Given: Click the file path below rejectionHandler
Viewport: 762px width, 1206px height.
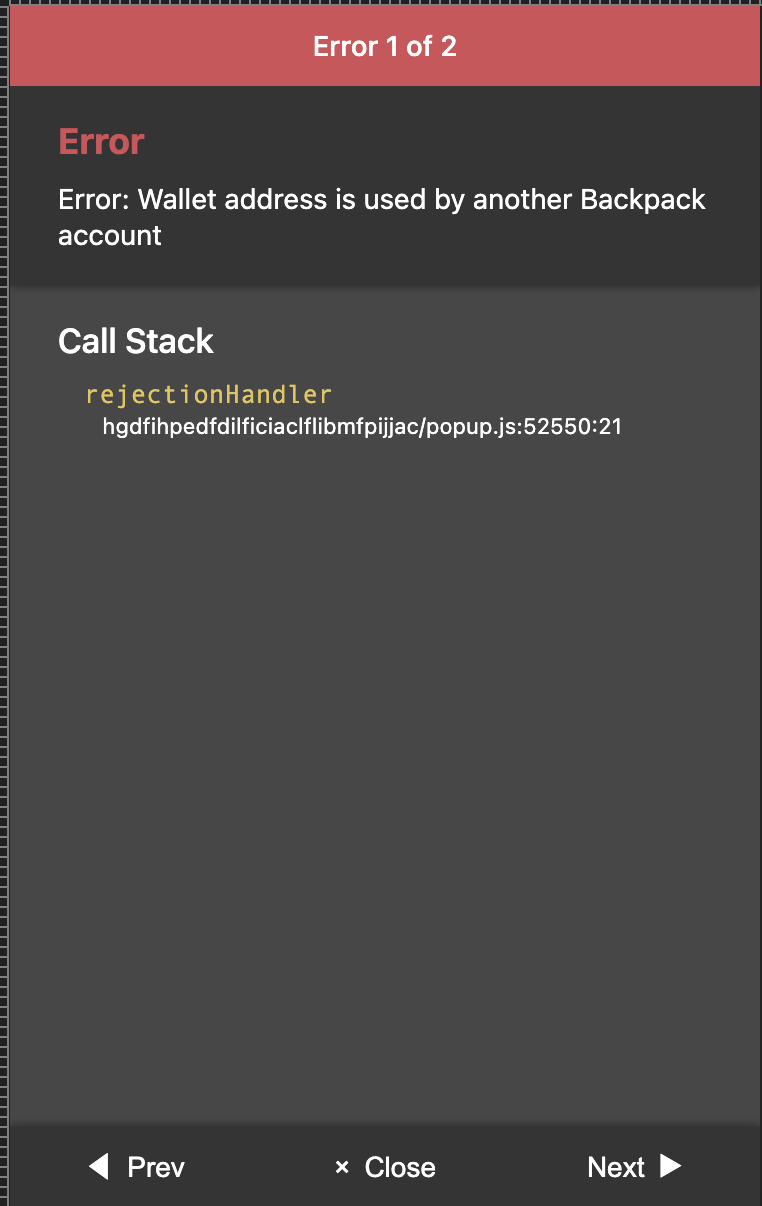Looking at the screenshot, I should click(x=361, y=426).
